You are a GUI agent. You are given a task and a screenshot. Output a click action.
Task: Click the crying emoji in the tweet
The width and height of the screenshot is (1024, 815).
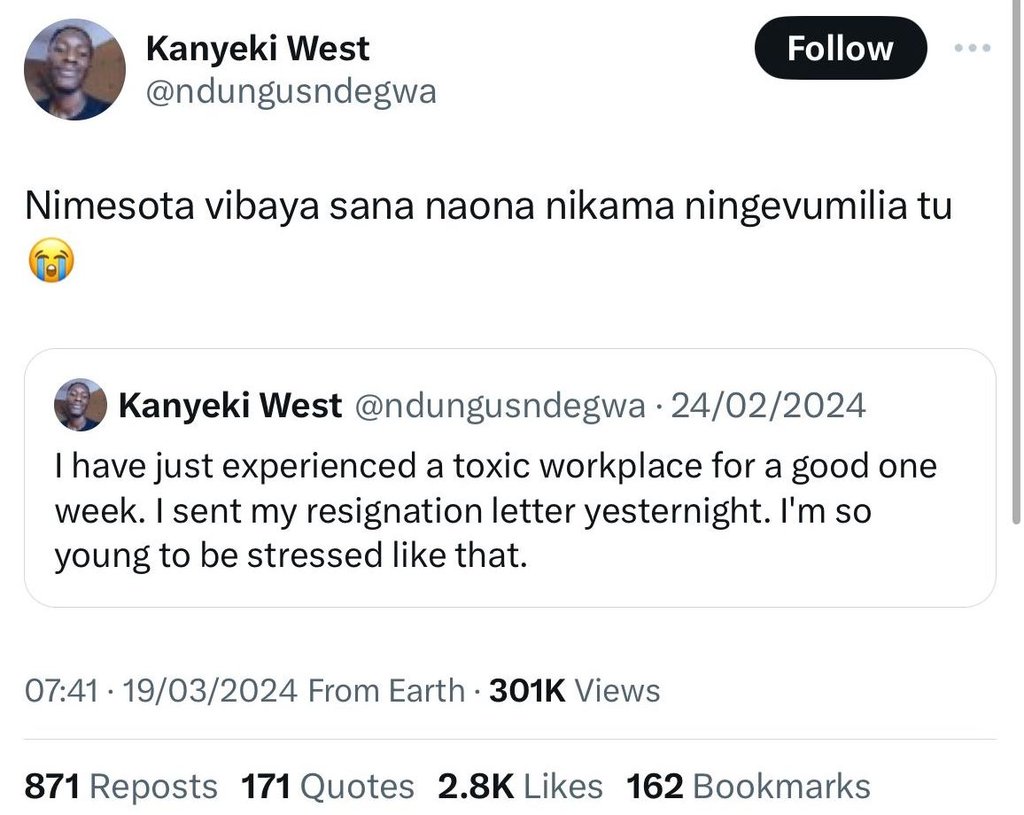coord(53,262)
